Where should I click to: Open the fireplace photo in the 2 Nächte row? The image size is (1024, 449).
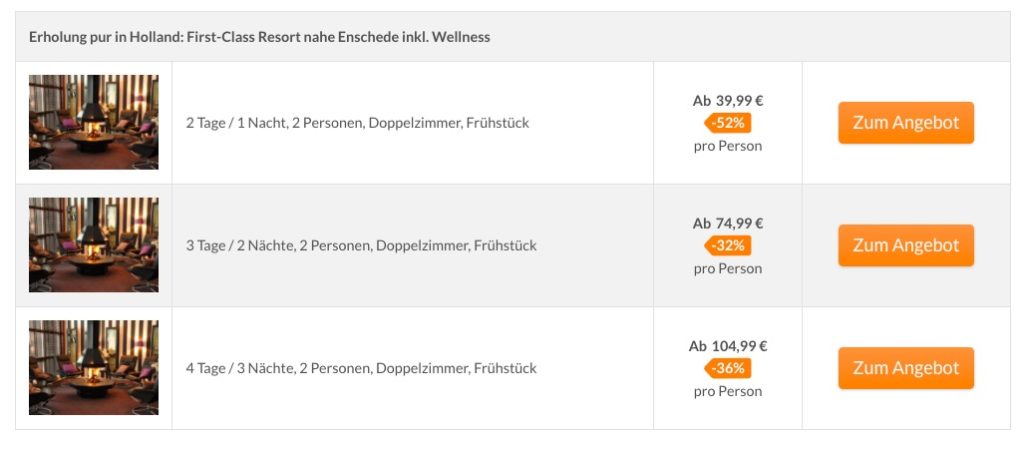pos(93,245)
